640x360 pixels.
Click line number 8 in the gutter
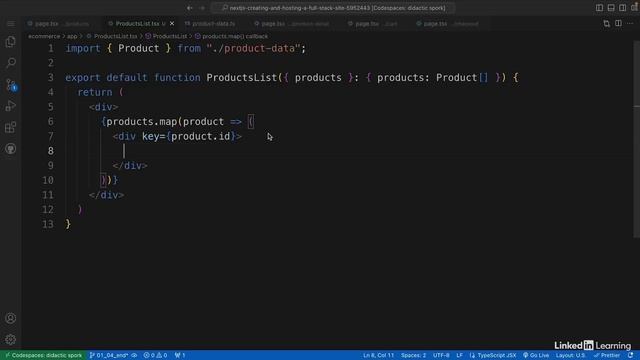(51, 151)
